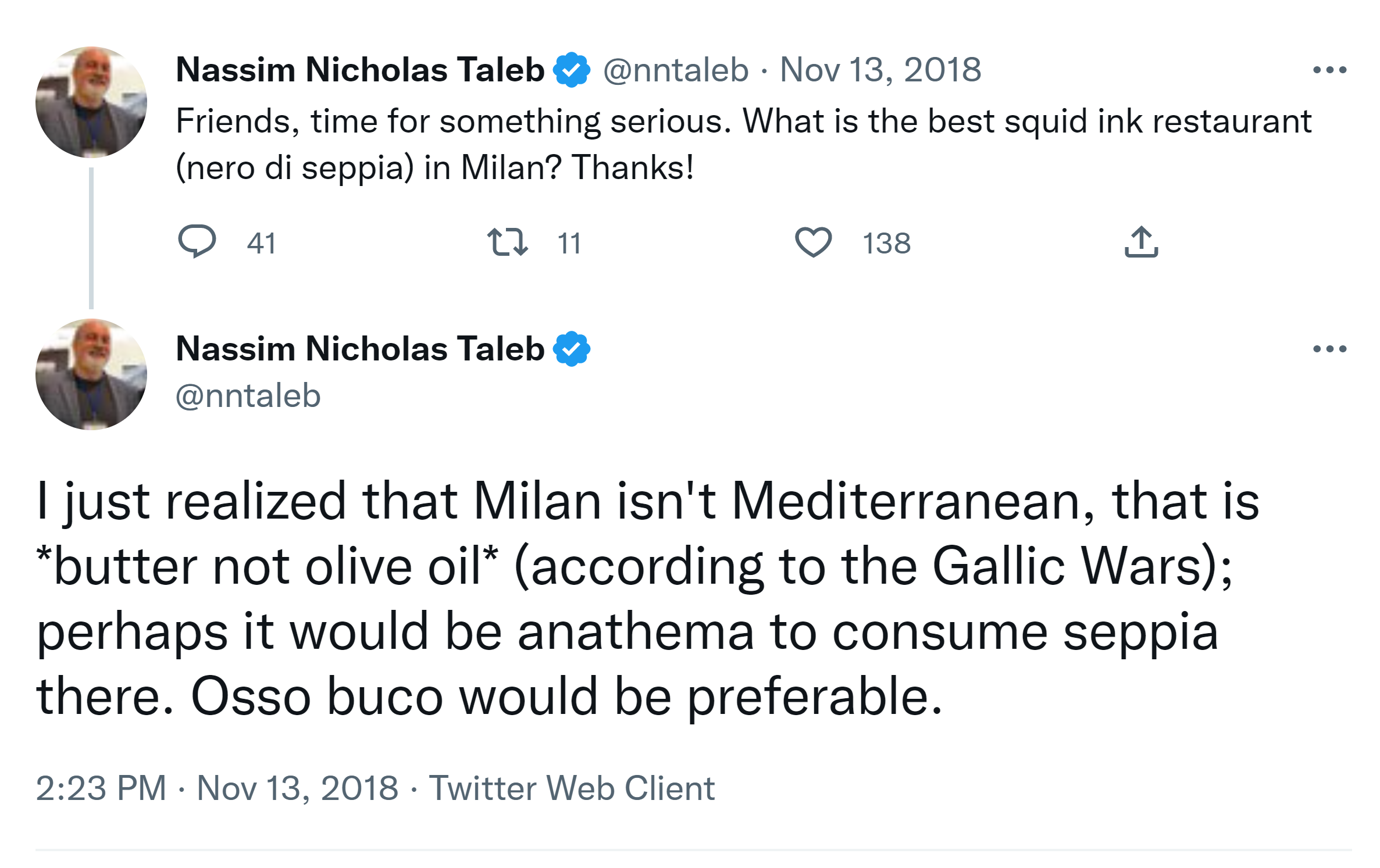
Task: Like the first tweet with heart icon
Action: click(813, 242)
